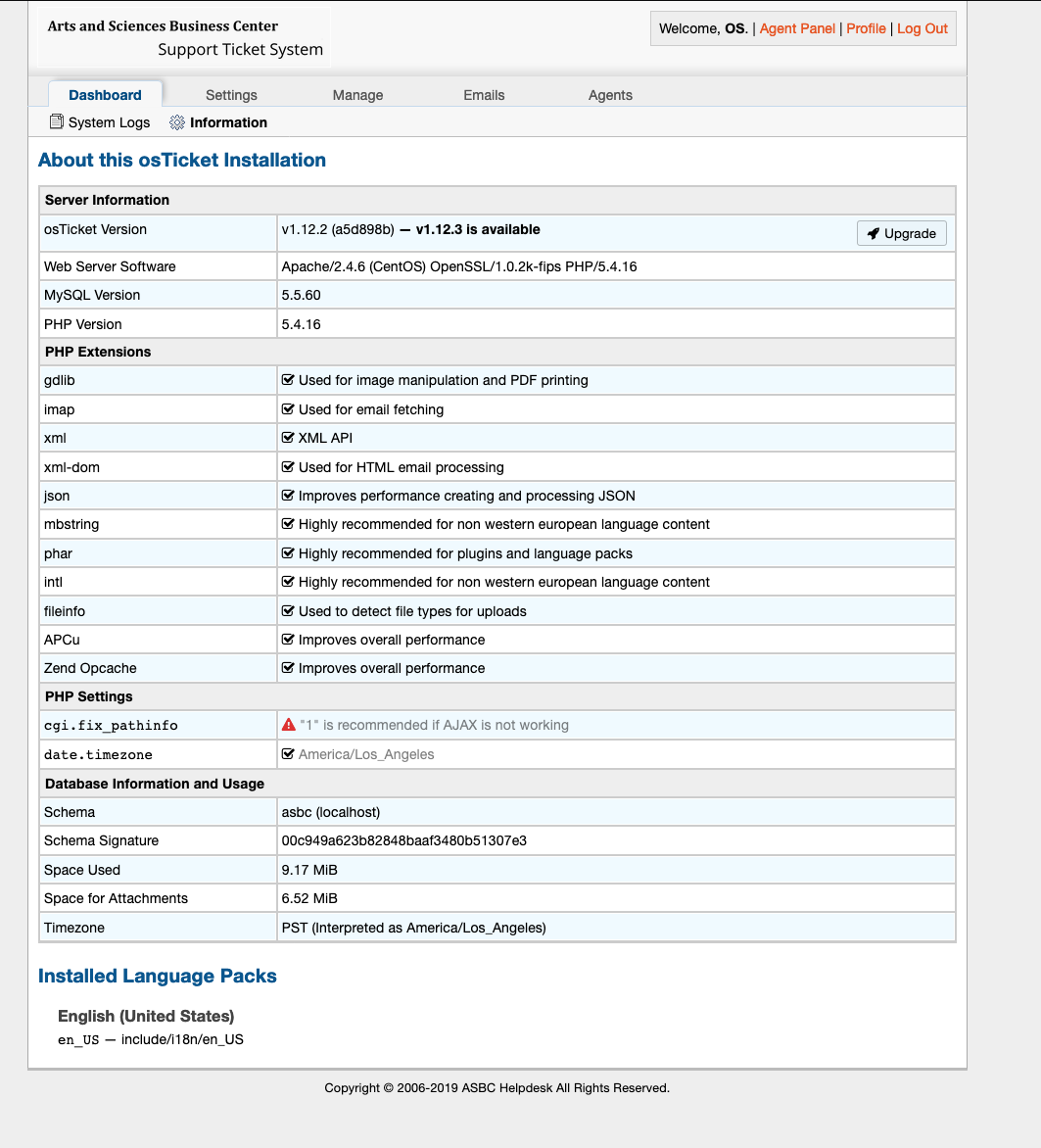Click the Support Ticket System logo
Viewport: 1041px width, 1148px height.
pyautogui.click(x=185, y=38)
